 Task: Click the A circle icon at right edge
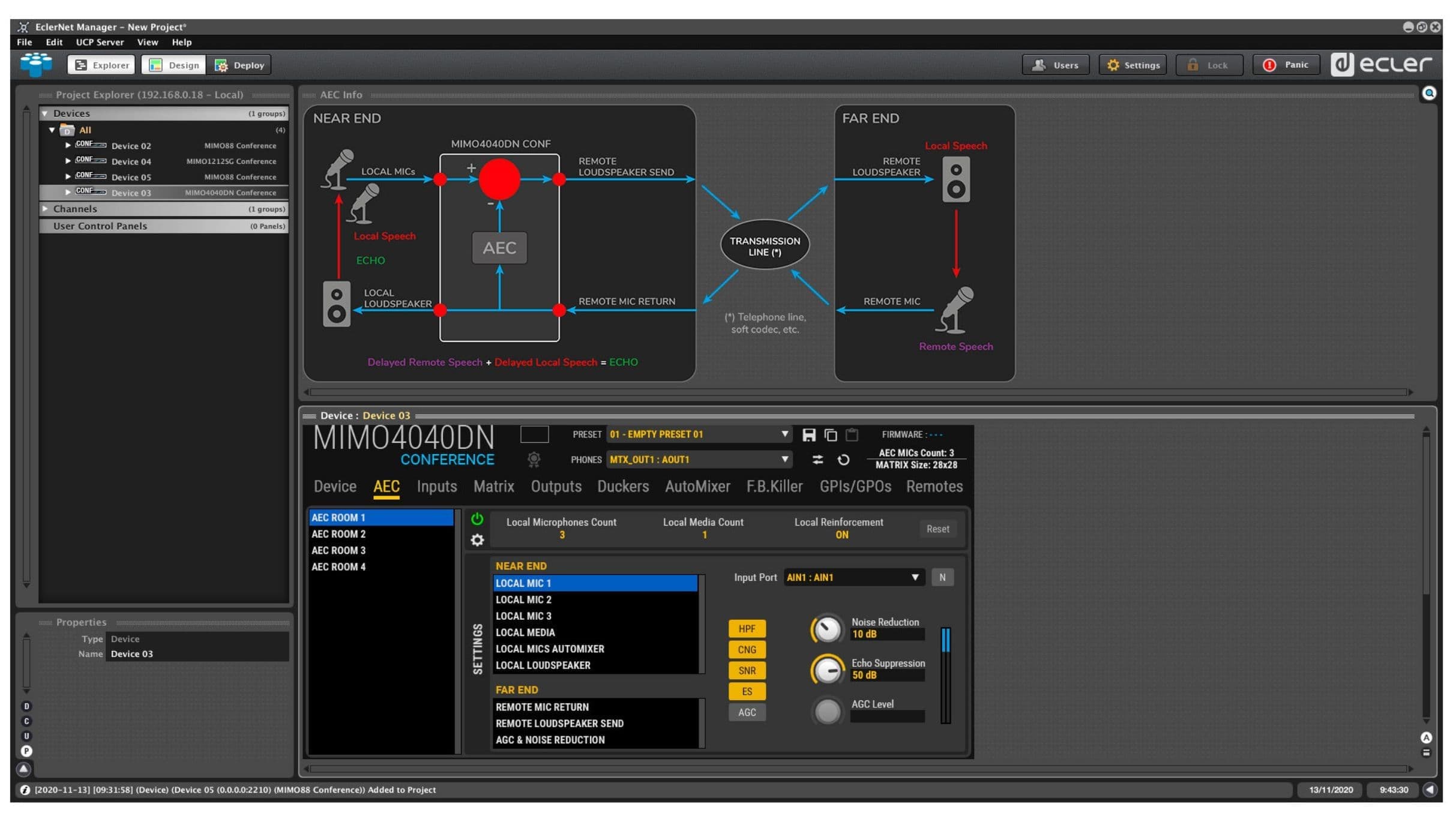click(x=1426, y=737)
